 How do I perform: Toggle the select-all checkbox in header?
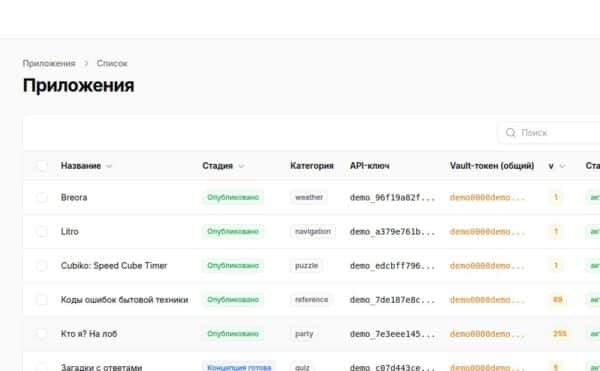point(42,166)
